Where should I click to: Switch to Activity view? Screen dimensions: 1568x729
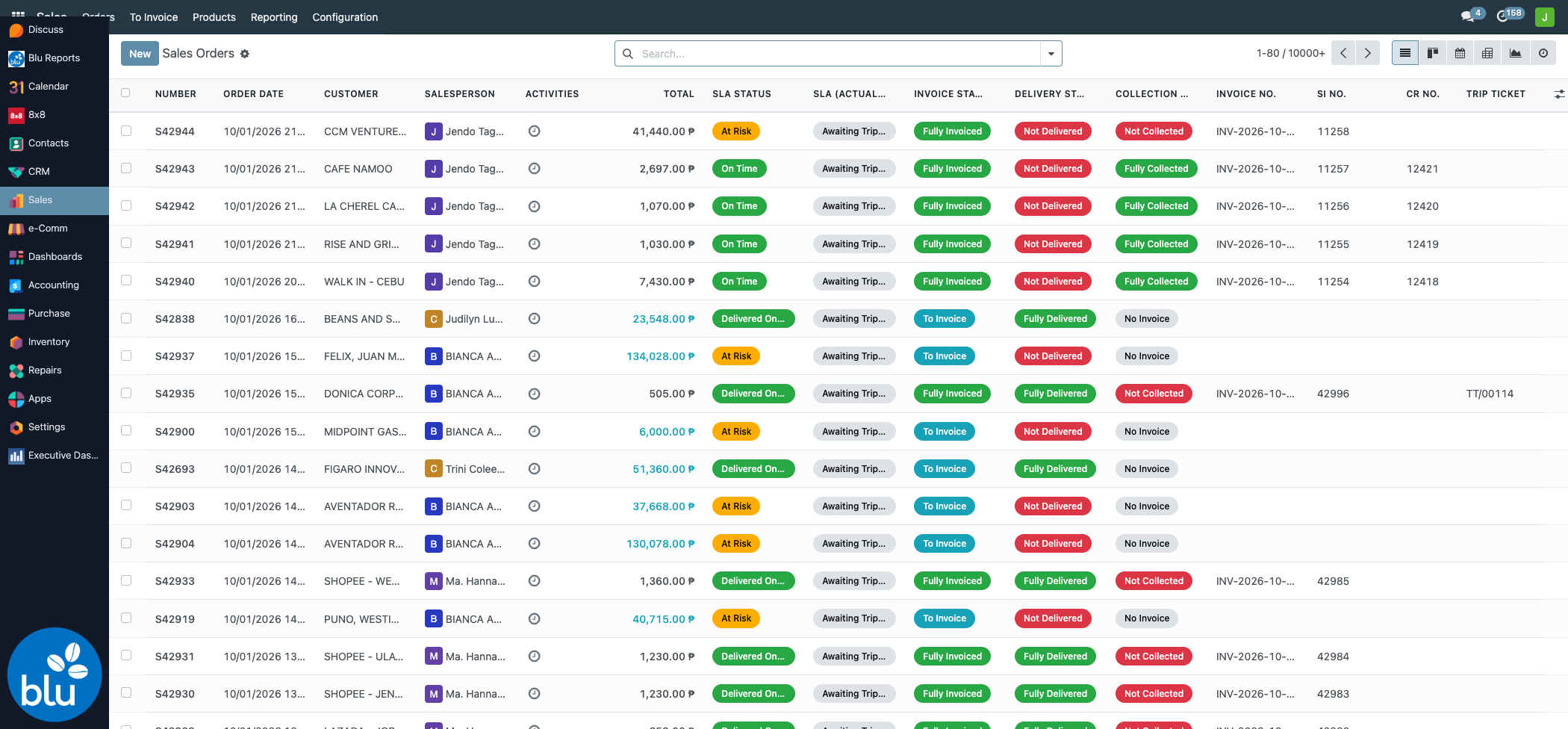pyautogui.click(x=1543, y=53)
